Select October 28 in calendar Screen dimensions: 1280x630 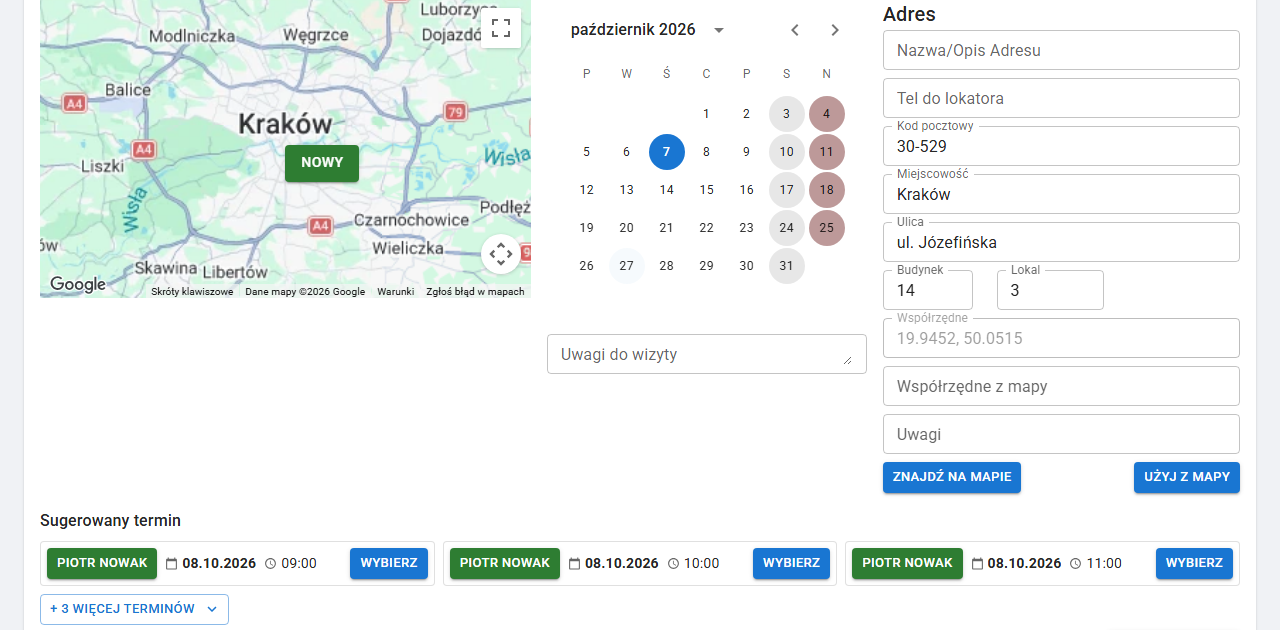tap(667, 266)
